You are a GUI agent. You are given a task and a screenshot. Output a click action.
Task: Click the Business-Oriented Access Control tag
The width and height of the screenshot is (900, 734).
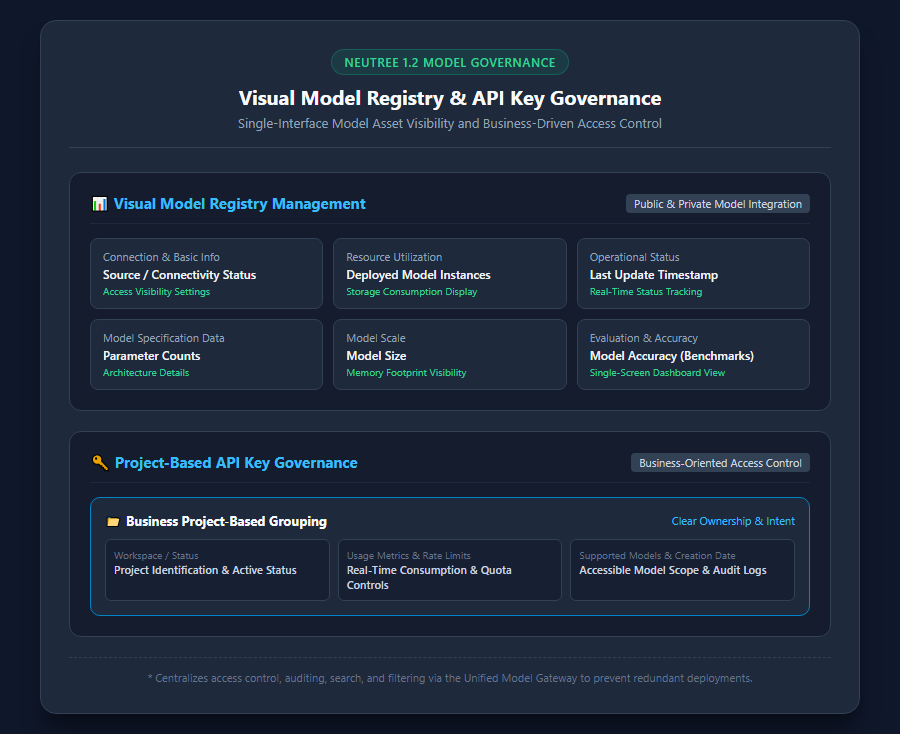pyautogui.click(x=720, y=463)
